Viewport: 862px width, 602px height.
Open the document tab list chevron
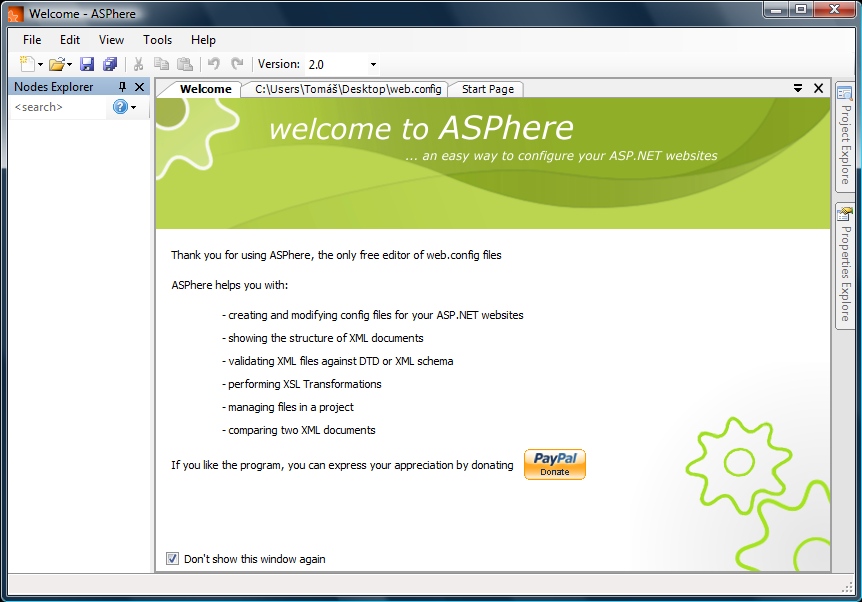(798, 88)
